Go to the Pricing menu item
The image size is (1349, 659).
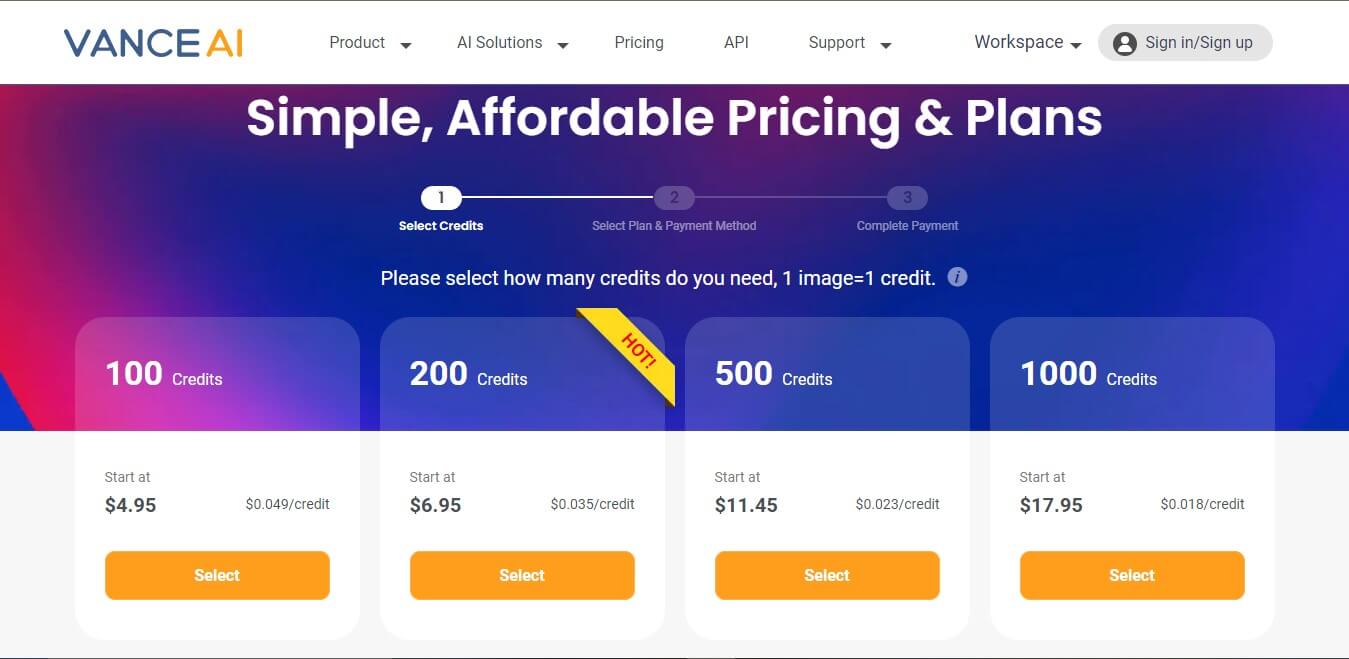coord(639,43)
